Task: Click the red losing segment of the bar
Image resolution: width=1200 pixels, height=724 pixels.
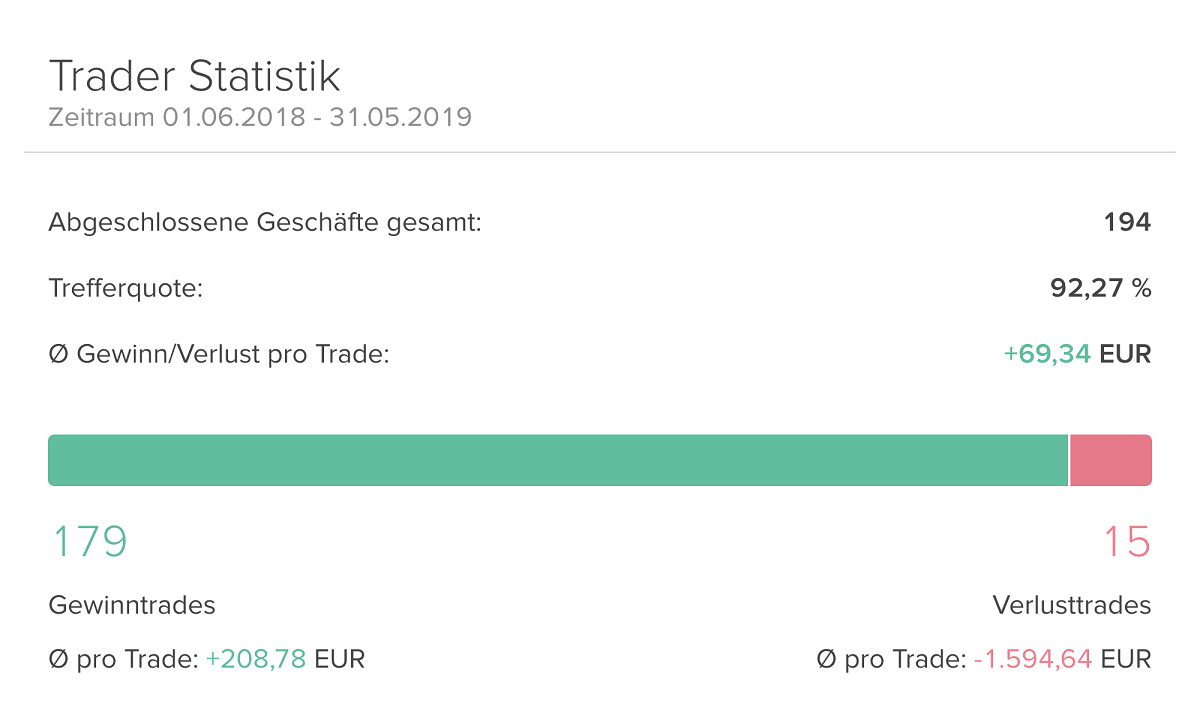Action: 1110,460
